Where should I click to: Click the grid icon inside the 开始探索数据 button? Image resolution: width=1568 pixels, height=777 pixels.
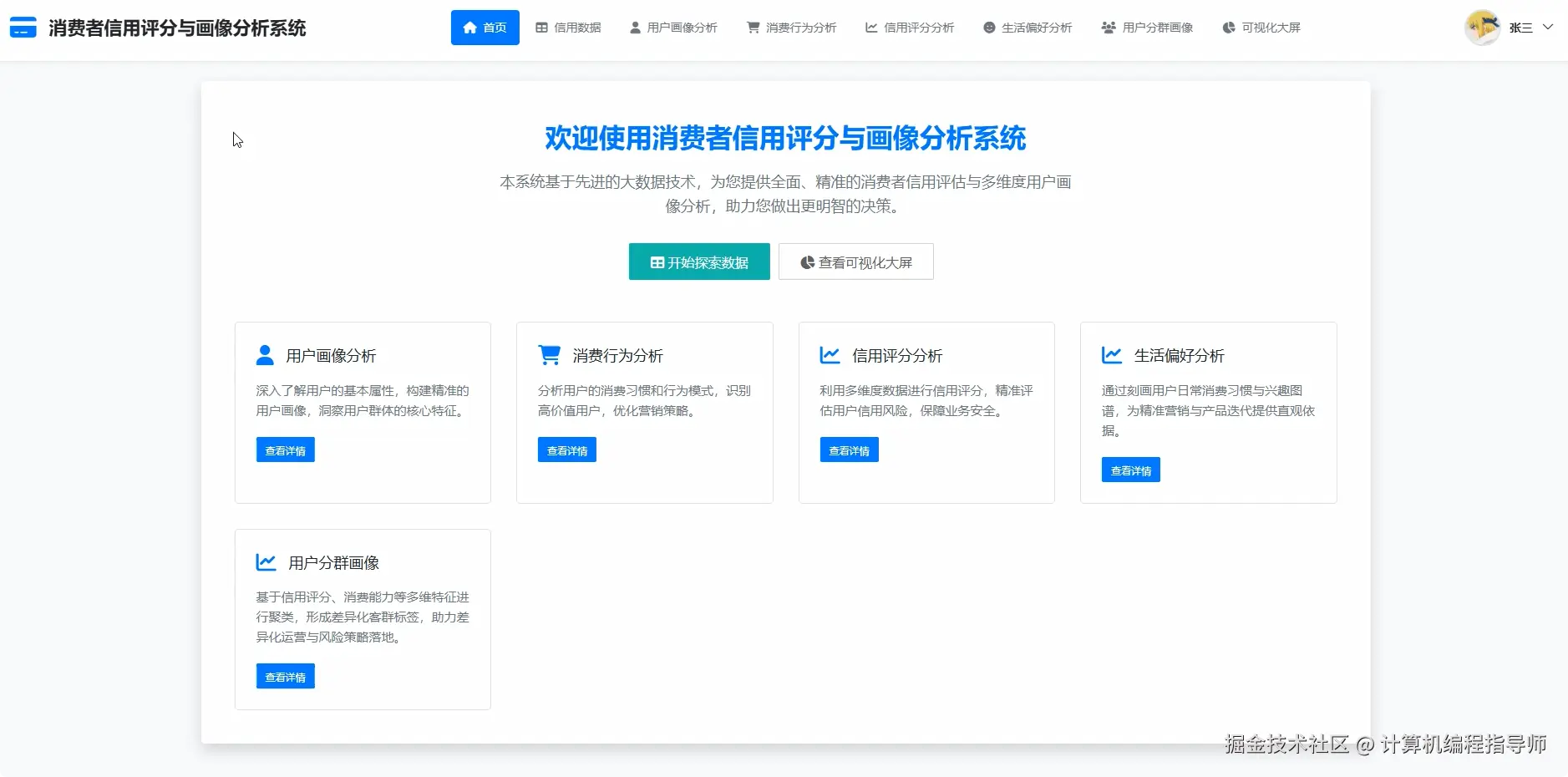[x=657, y=262]
